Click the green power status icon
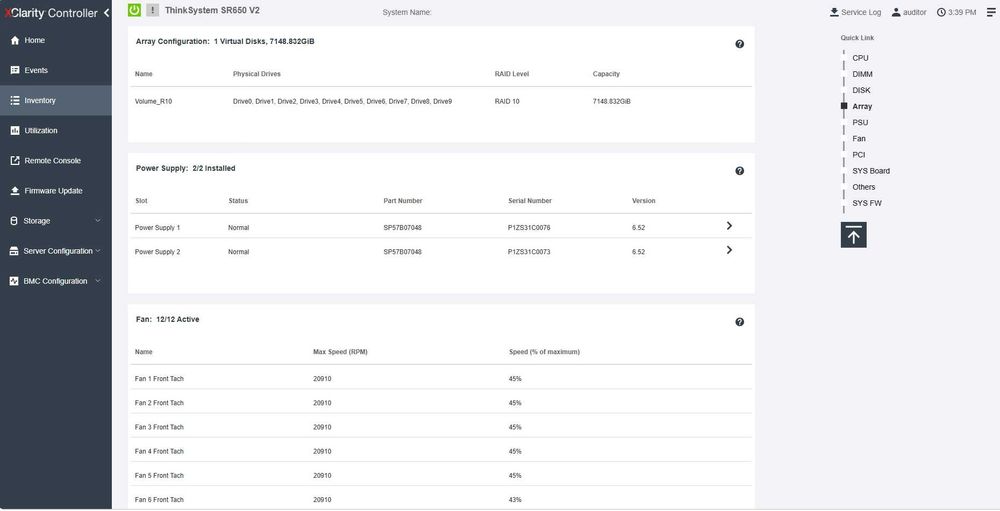The width and height of the screenshot is (1000, 511). (x=134, y=10)
